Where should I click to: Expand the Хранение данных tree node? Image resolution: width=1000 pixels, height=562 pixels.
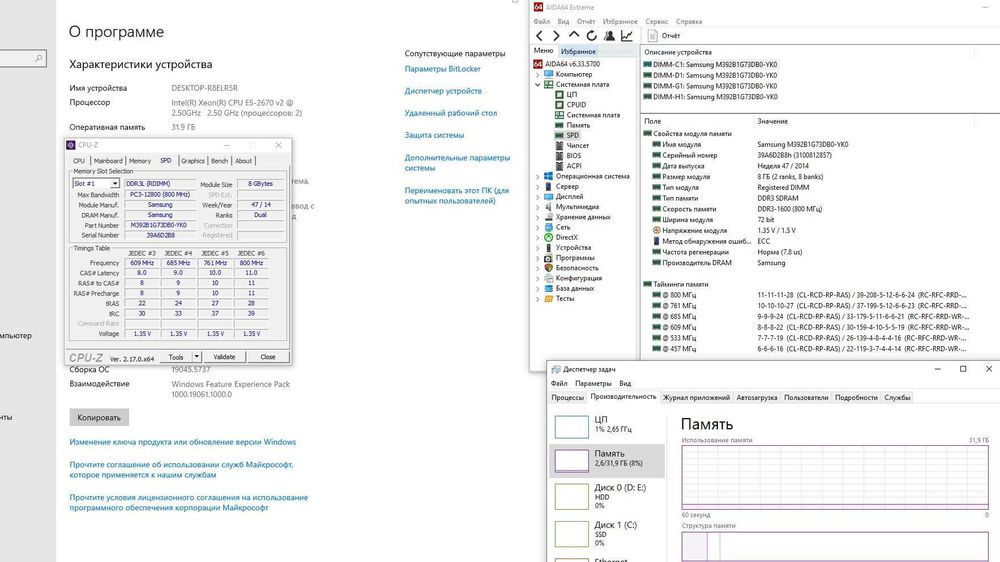pos(538,218)
